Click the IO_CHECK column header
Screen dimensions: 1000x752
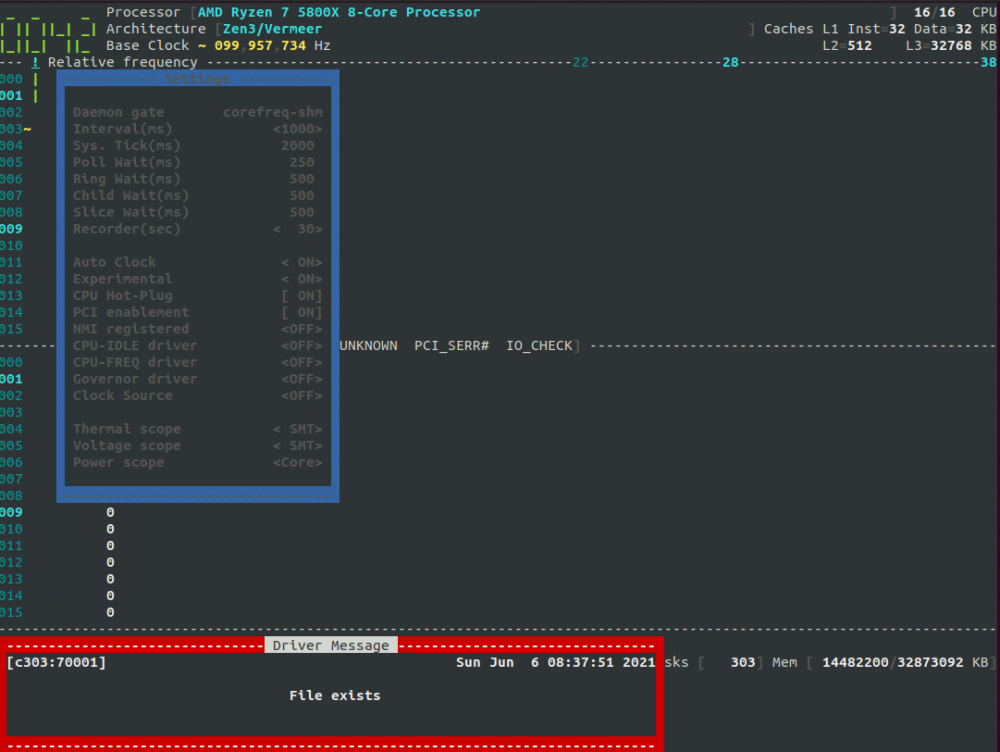point(539,345)
